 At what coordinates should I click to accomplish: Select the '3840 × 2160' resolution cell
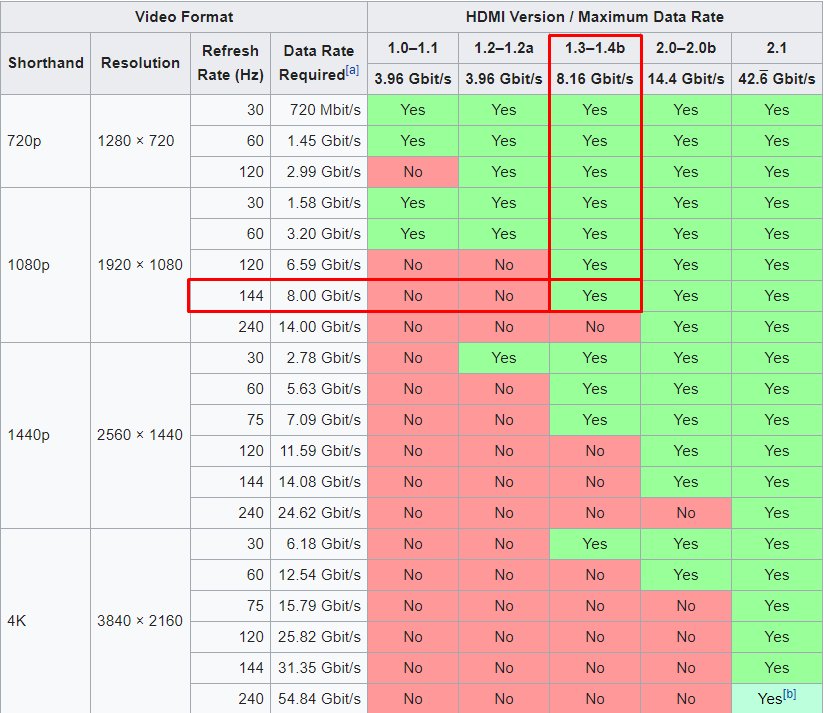[x=140, y=621]
